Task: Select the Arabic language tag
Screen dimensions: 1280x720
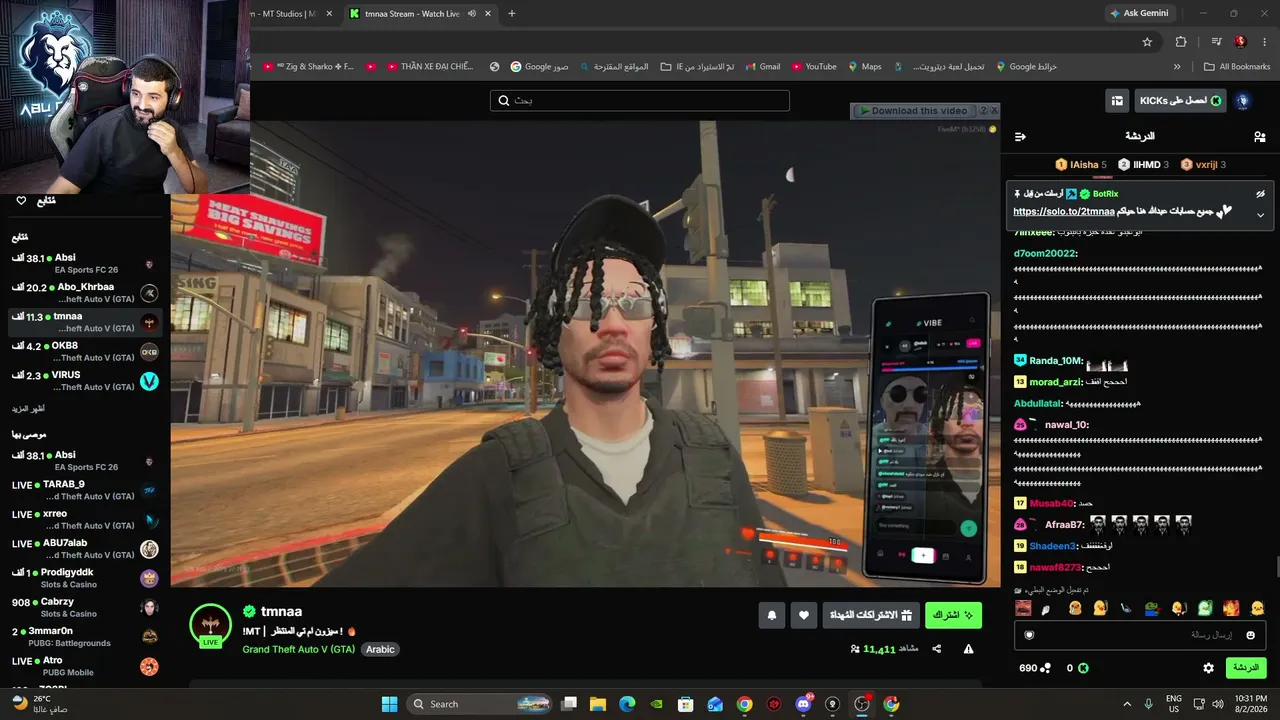Action: pyautogui.click(x=380, y=649)
